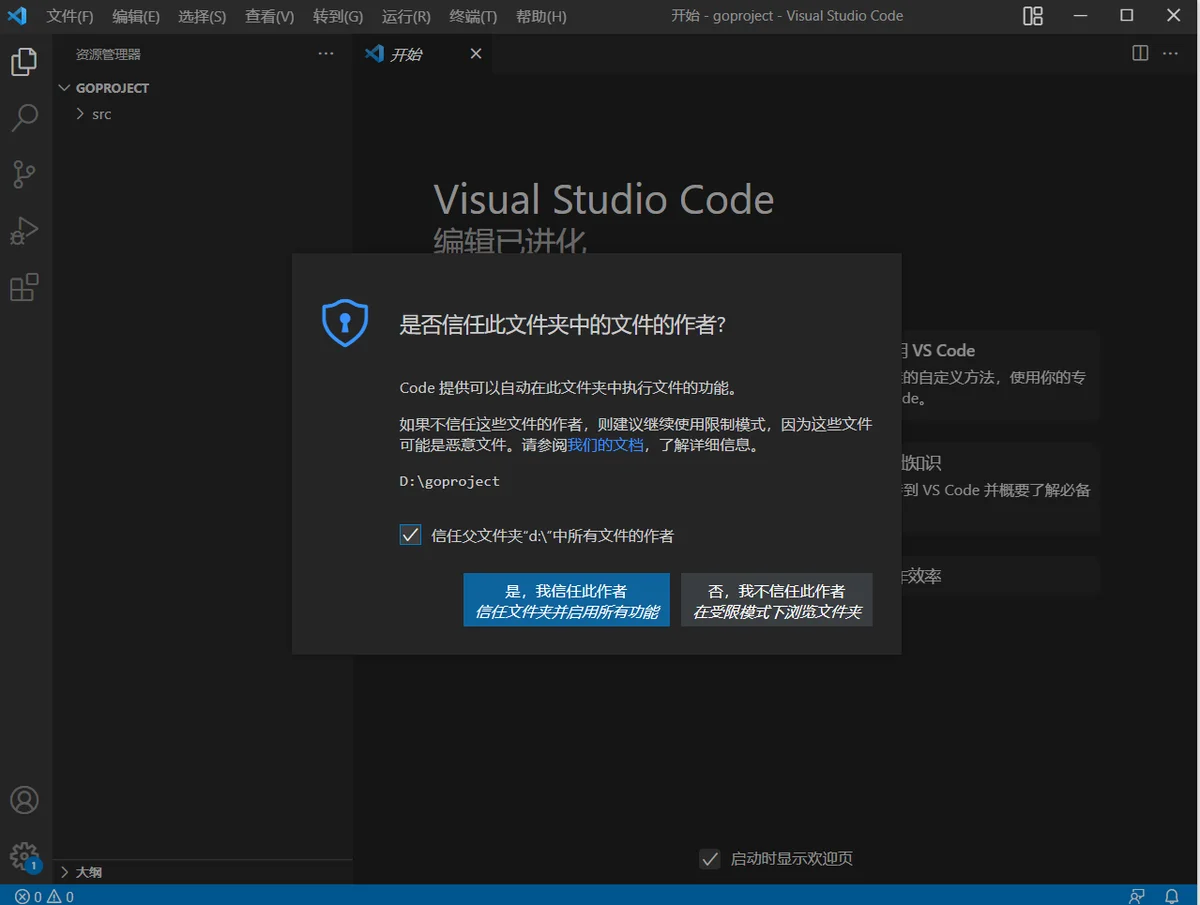Click the shield icon in trust dialog

pyautogui.click(x=345, y=323)
